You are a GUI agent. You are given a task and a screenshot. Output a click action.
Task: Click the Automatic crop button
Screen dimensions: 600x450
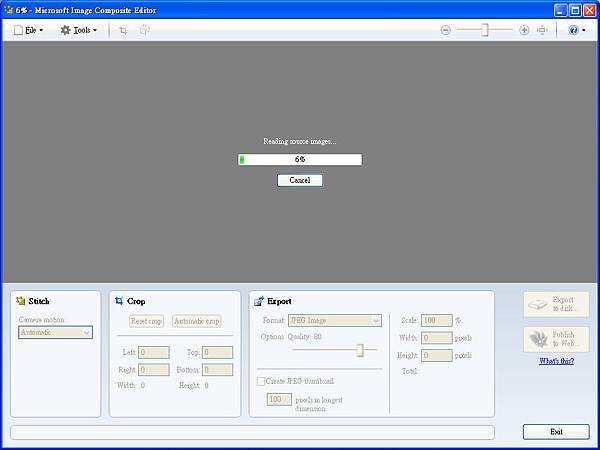coord(197,321)
